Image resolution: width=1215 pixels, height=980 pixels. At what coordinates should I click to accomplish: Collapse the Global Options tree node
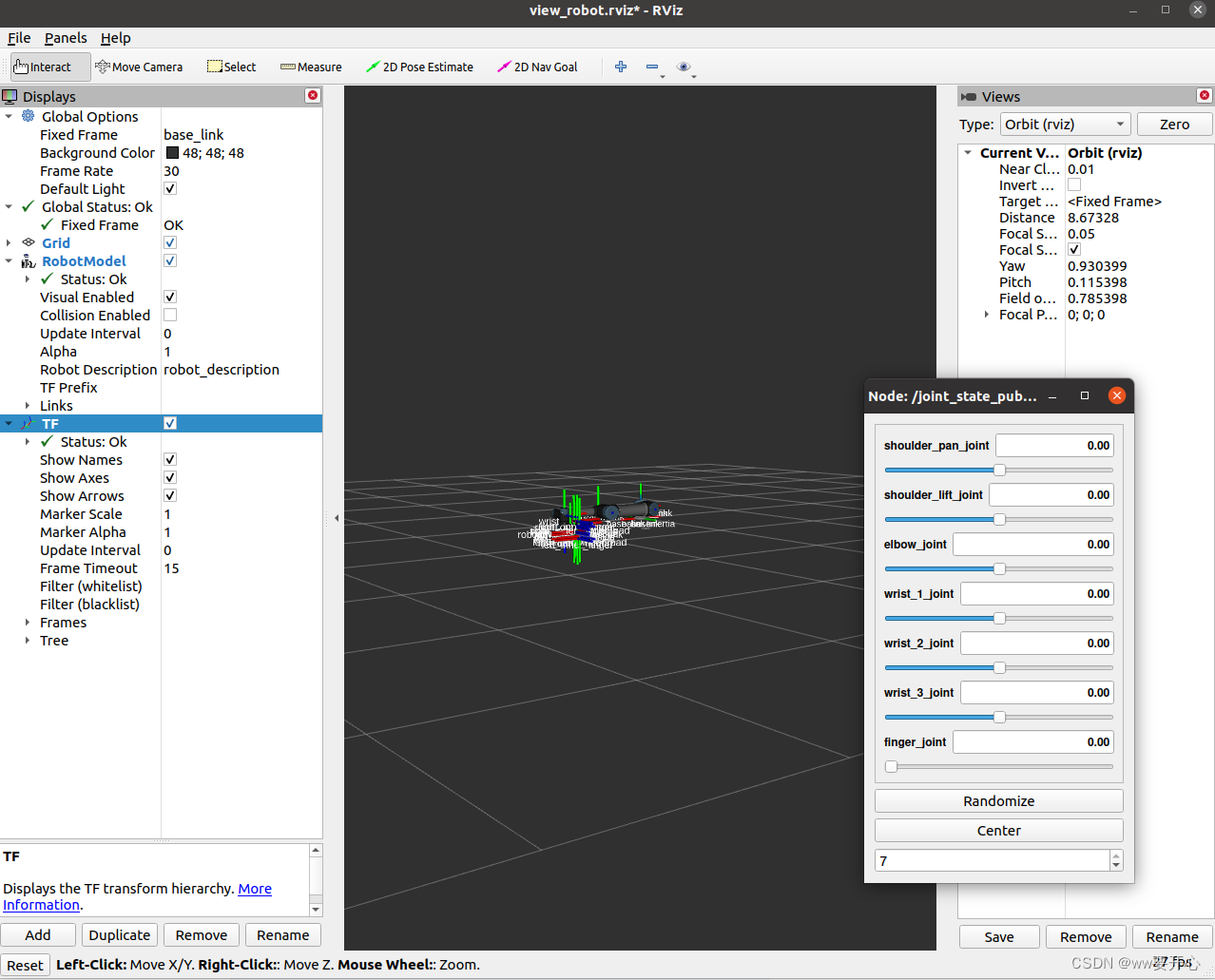(9, 116)
